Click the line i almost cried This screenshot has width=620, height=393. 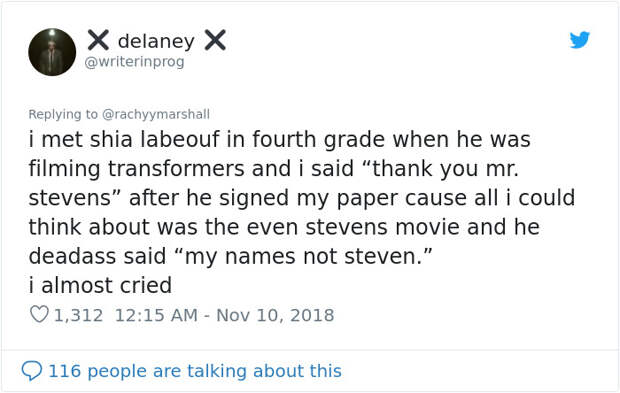[100, 285]
